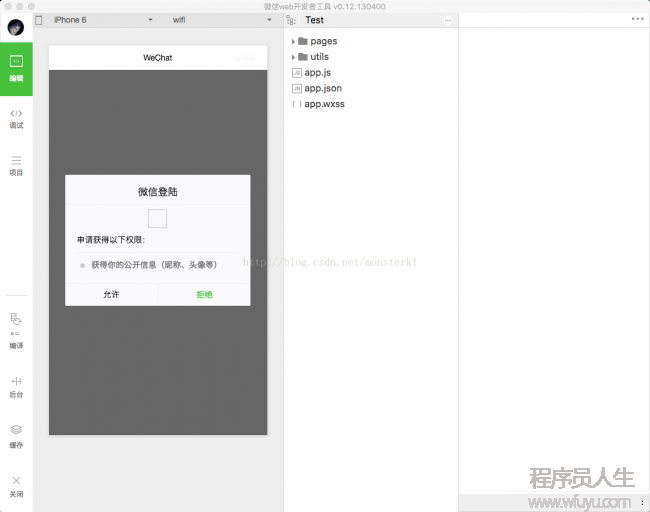
Task: Click the 拒绝 (Deny) button in dialog
Action: (204, 295)
